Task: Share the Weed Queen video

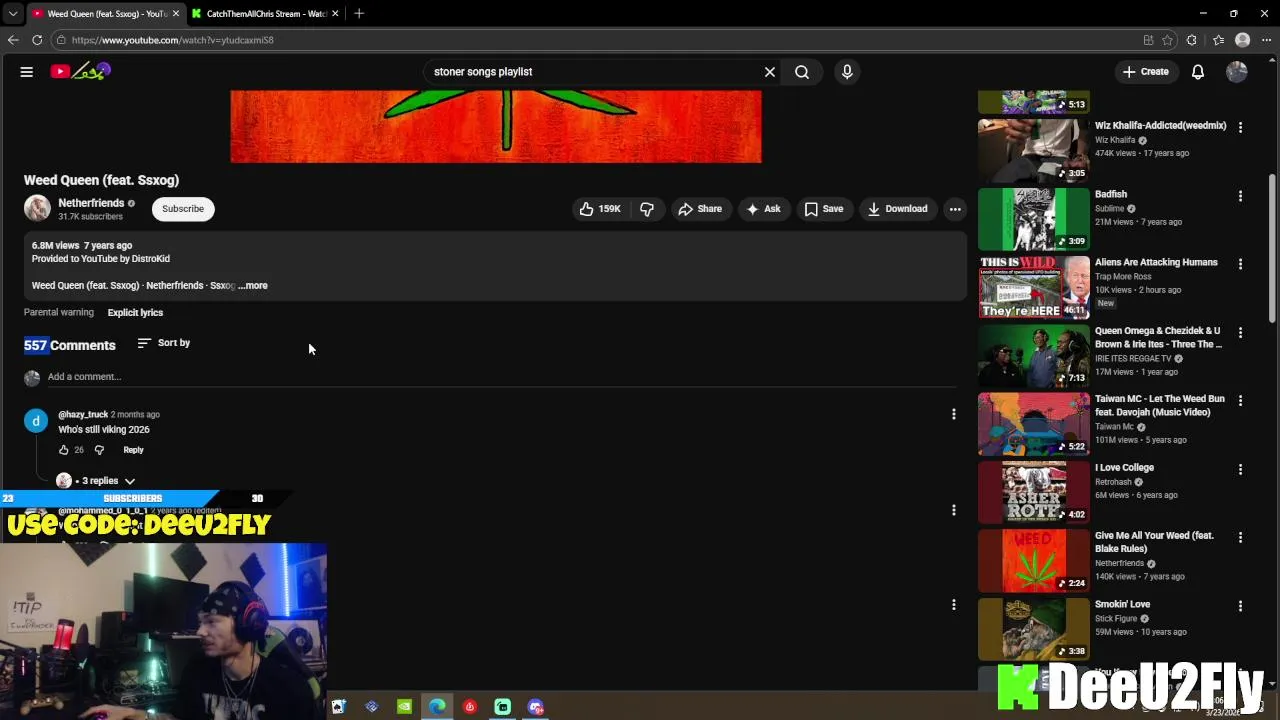Action: click(700, 209)
